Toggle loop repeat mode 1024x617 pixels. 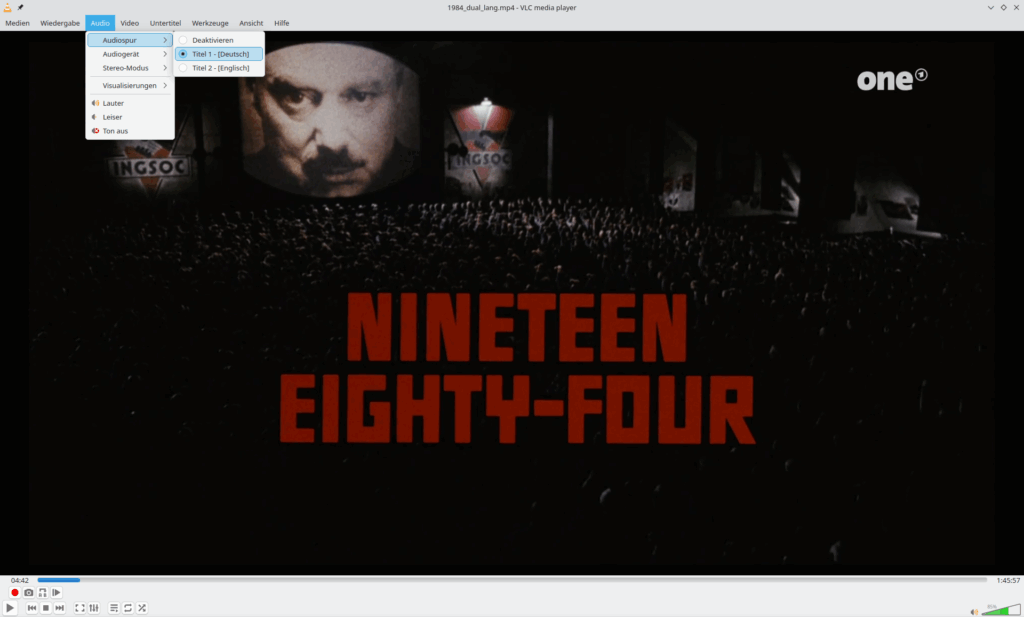pos(128,608)
